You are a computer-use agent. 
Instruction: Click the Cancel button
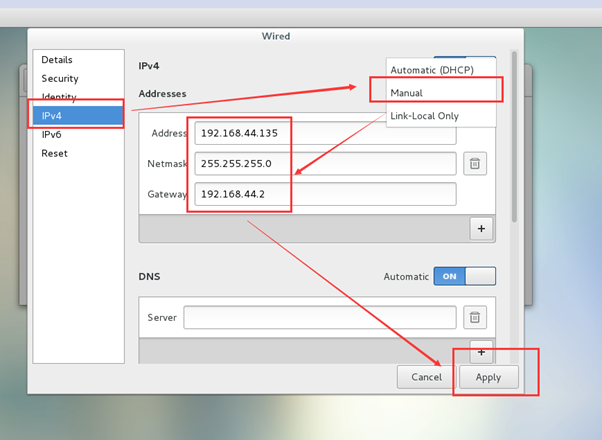427,377
